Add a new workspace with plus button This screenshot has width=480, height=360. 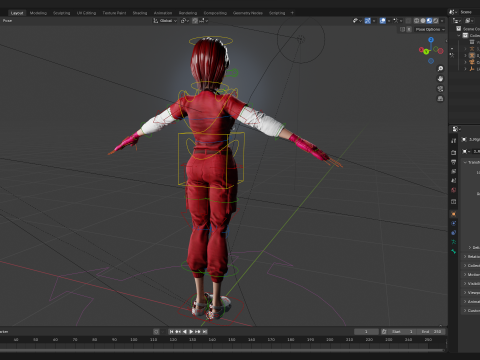coord(292,13)
